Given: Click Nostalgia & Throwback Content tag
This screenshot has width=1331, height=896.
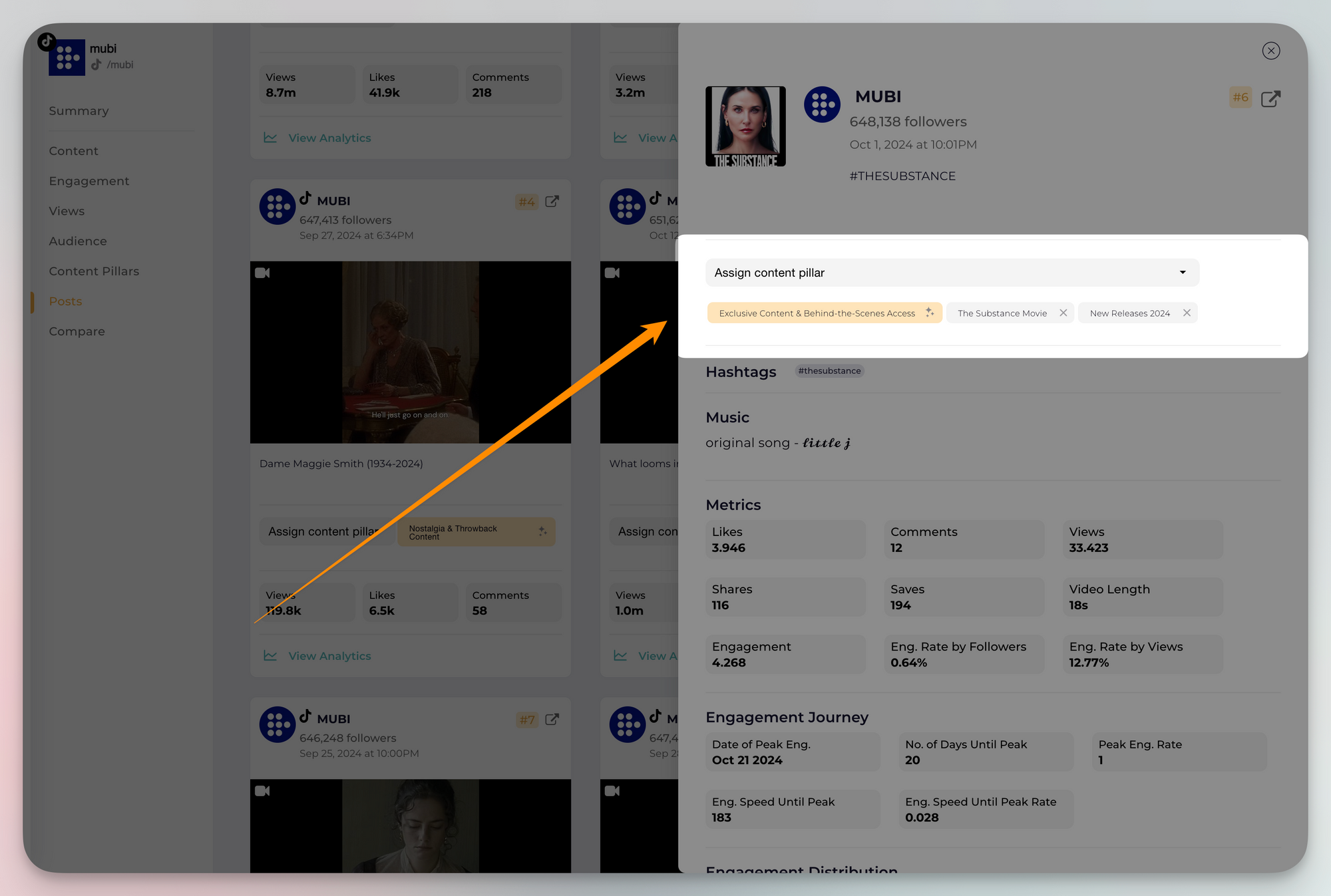Looking at the screenshot, I should coord(476,532).
